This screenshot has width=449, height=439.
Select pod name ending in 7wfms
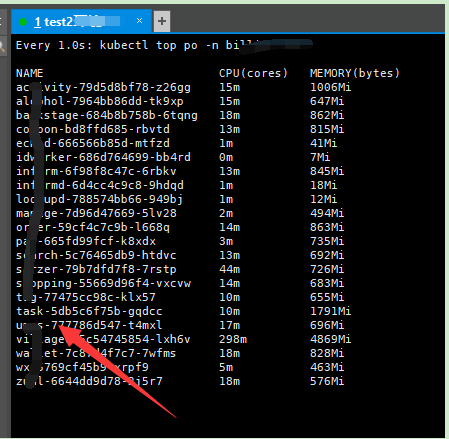(96, 353)
